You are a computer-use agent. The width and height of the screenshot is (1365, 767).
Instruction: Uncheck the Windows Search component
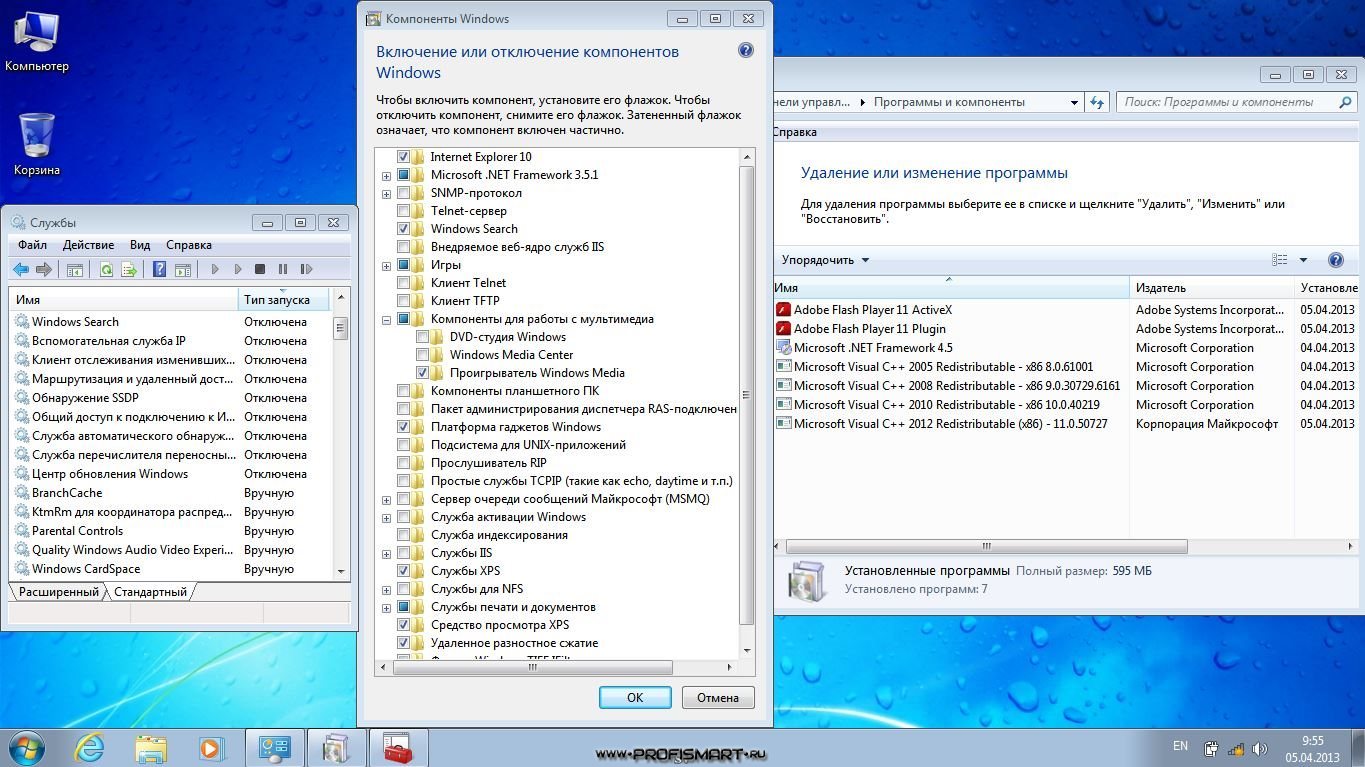(x=404, y=229)
